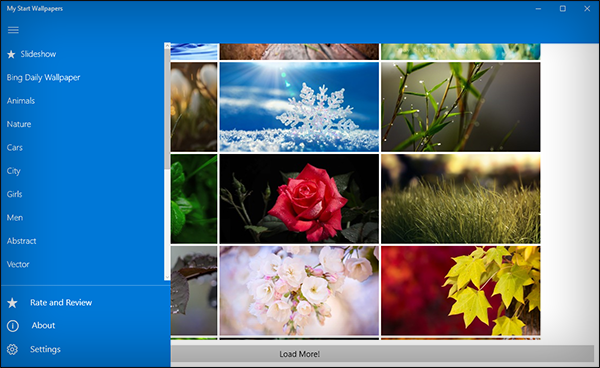Open the Girls category
The width and height of the screenshot is (600, 368).
[x=14, y=194]
